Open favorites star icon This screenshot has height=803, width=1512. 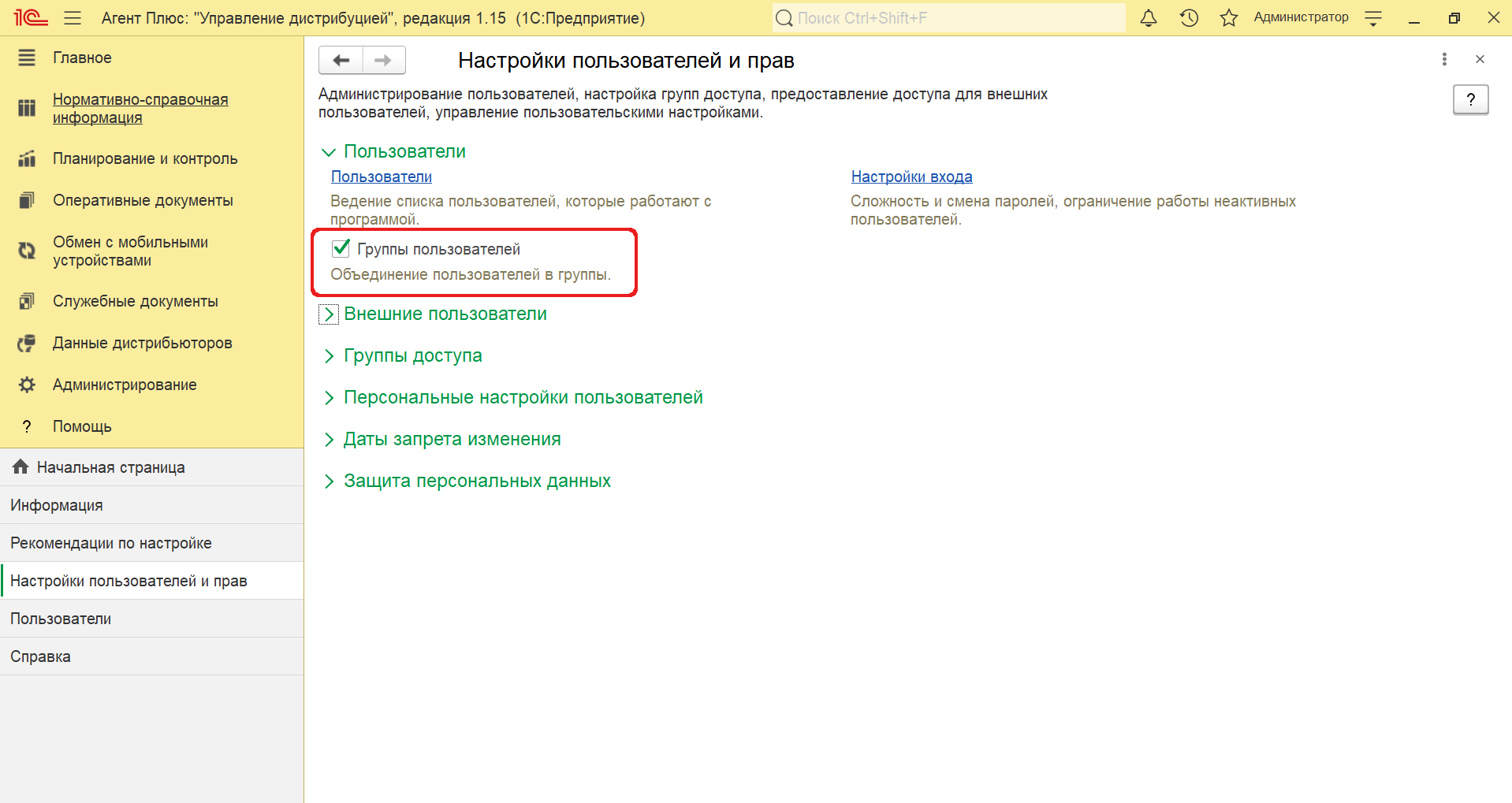point(1228,18)
